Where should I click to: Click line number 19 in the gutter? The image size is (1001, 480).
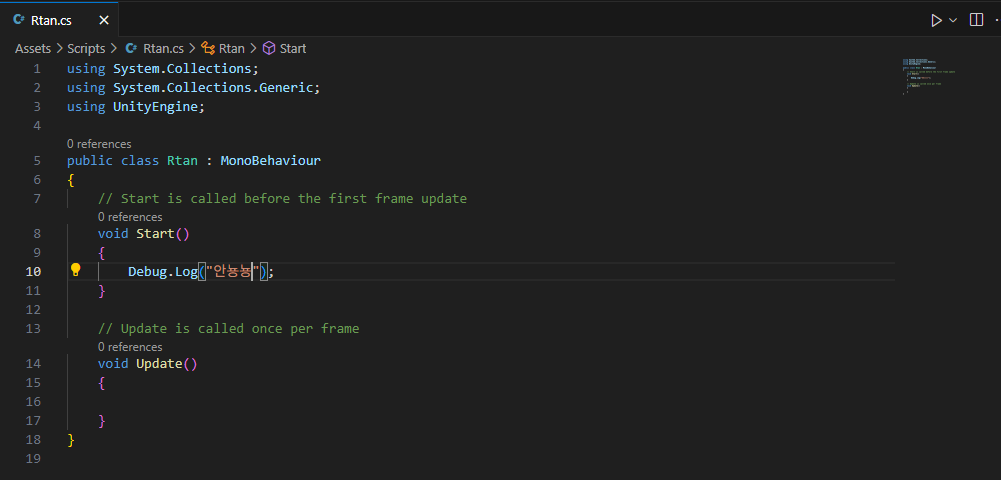pos(33,459)
